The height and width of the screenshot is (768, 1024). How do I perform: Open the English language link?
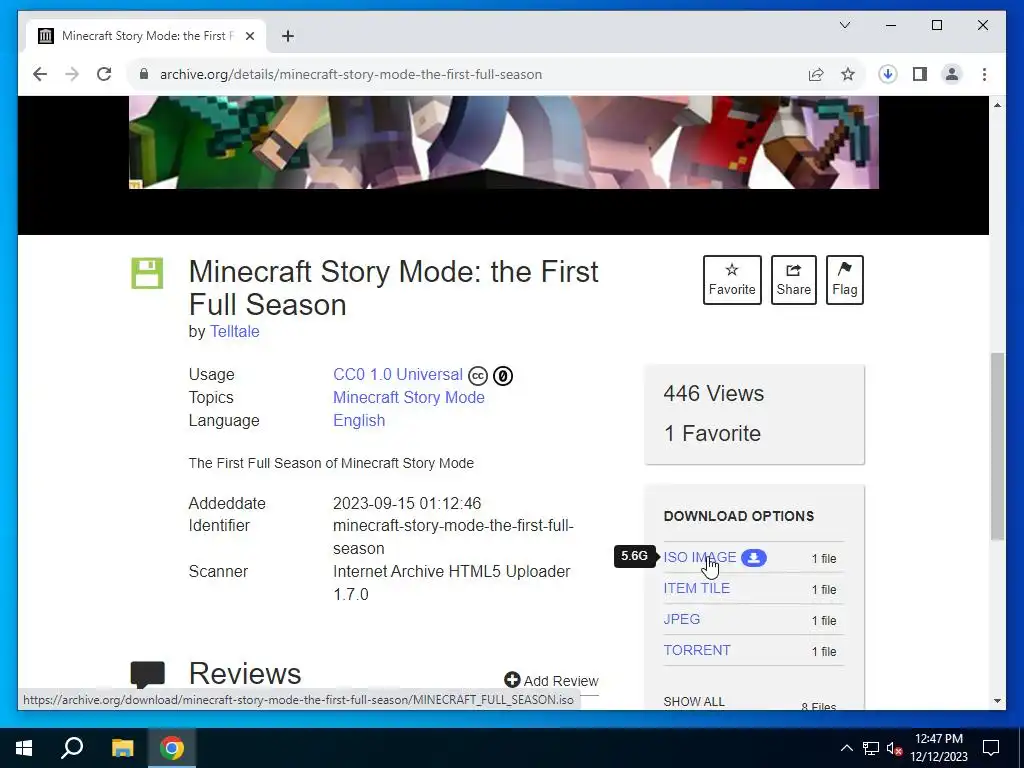(x=359, y=421)
